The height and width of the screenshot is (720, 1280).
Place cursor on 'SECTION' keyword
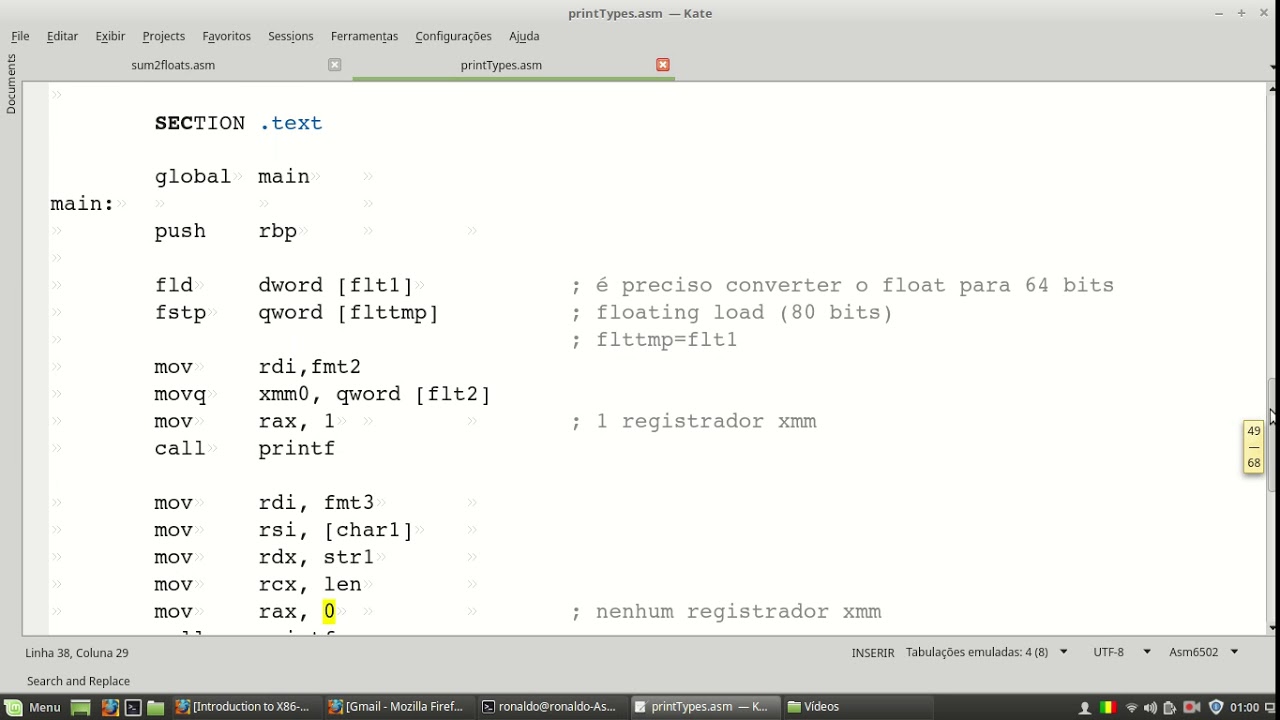[200, 123]
